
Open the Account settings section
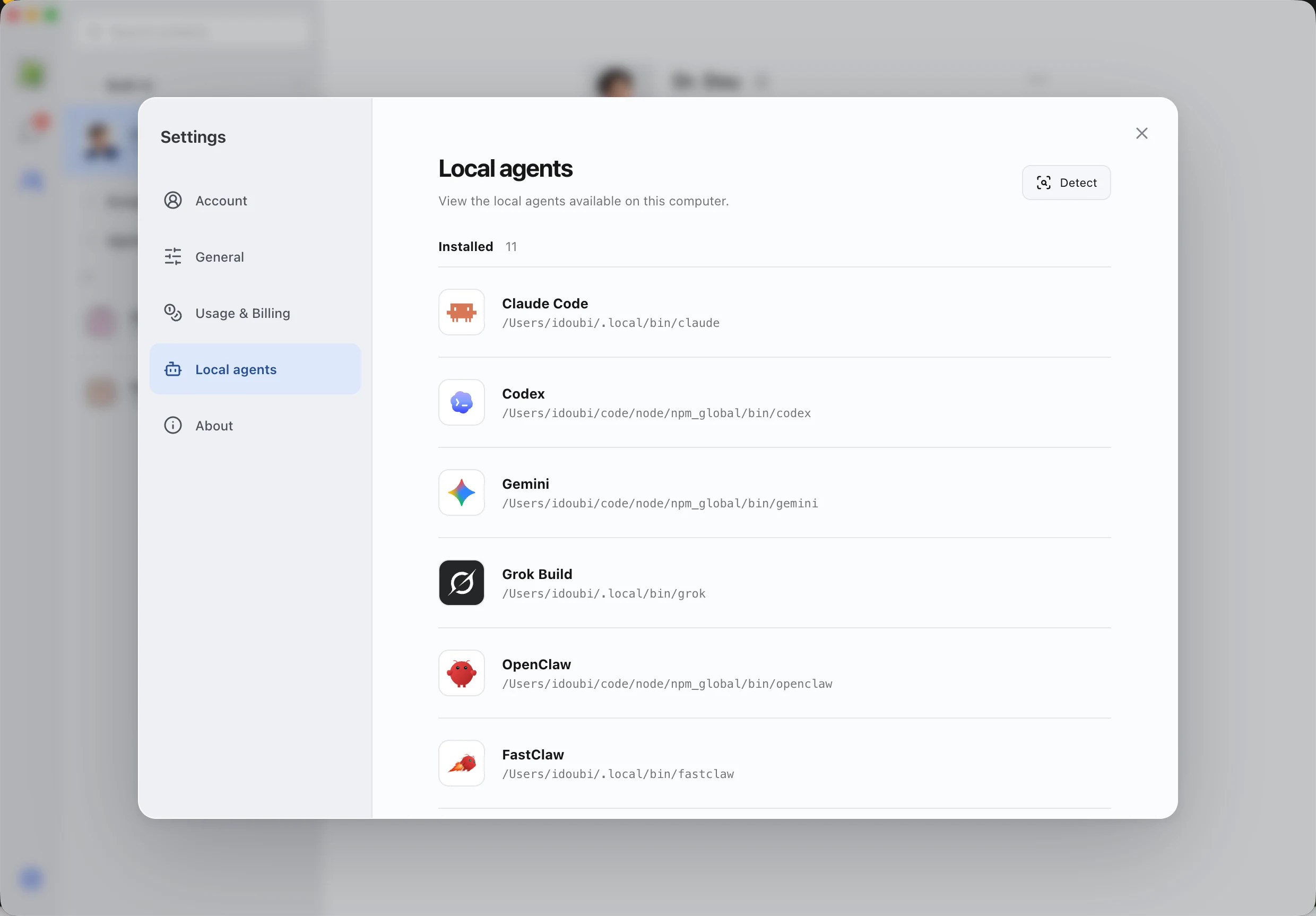click(255, 201)
